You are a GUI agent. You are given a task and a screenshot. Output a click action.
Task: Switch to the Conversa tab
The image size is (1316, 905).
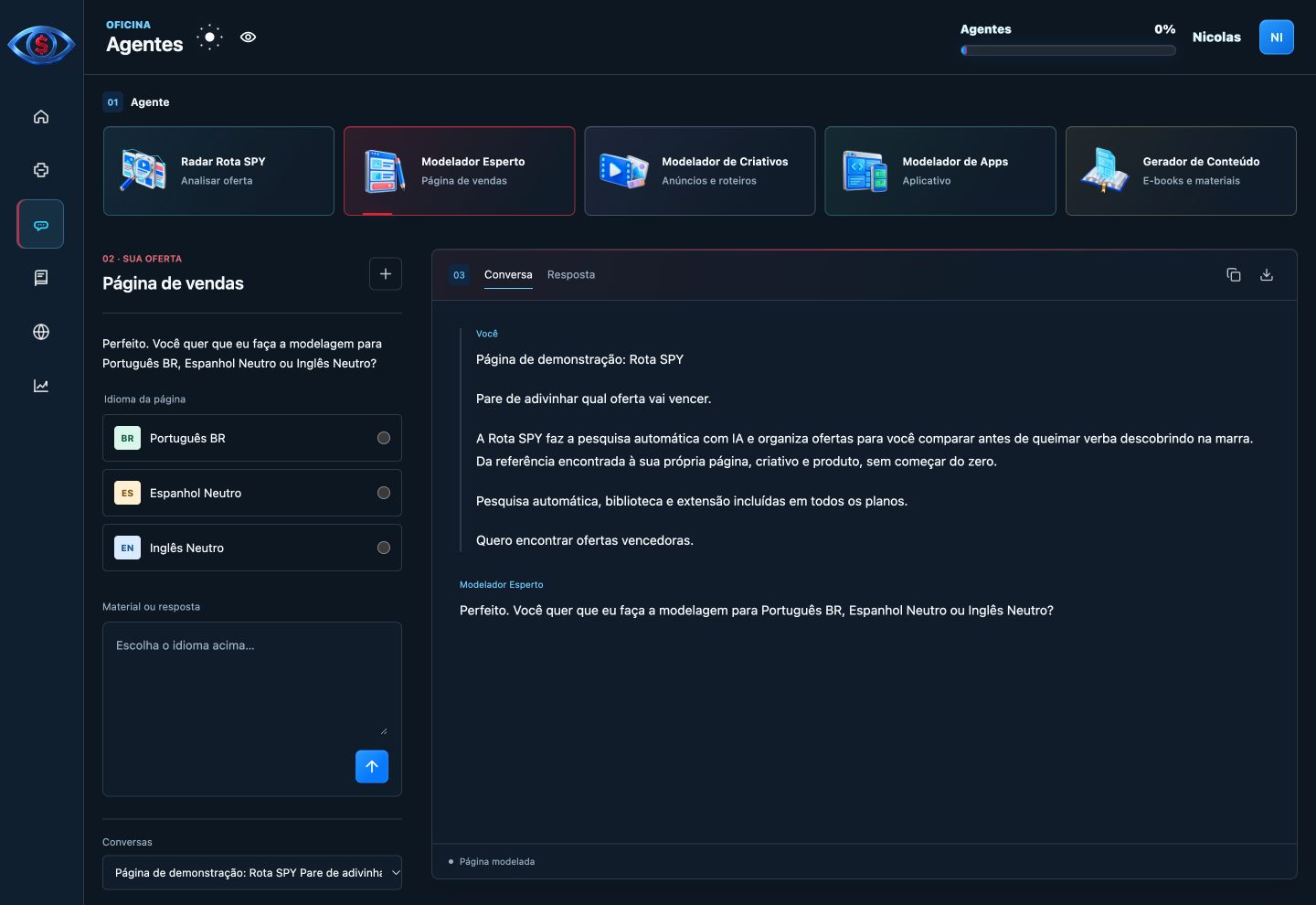508,274
